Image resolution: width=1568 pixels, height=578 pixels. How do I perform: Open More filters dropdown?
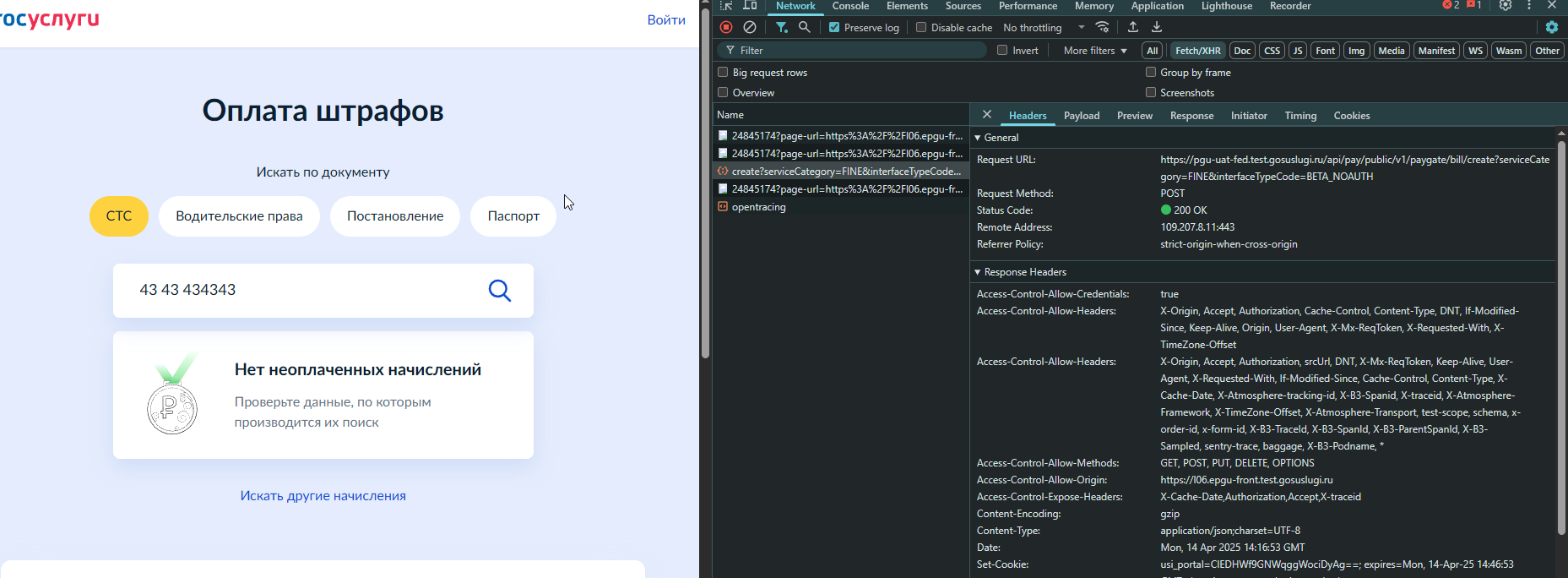(1095, 51)
